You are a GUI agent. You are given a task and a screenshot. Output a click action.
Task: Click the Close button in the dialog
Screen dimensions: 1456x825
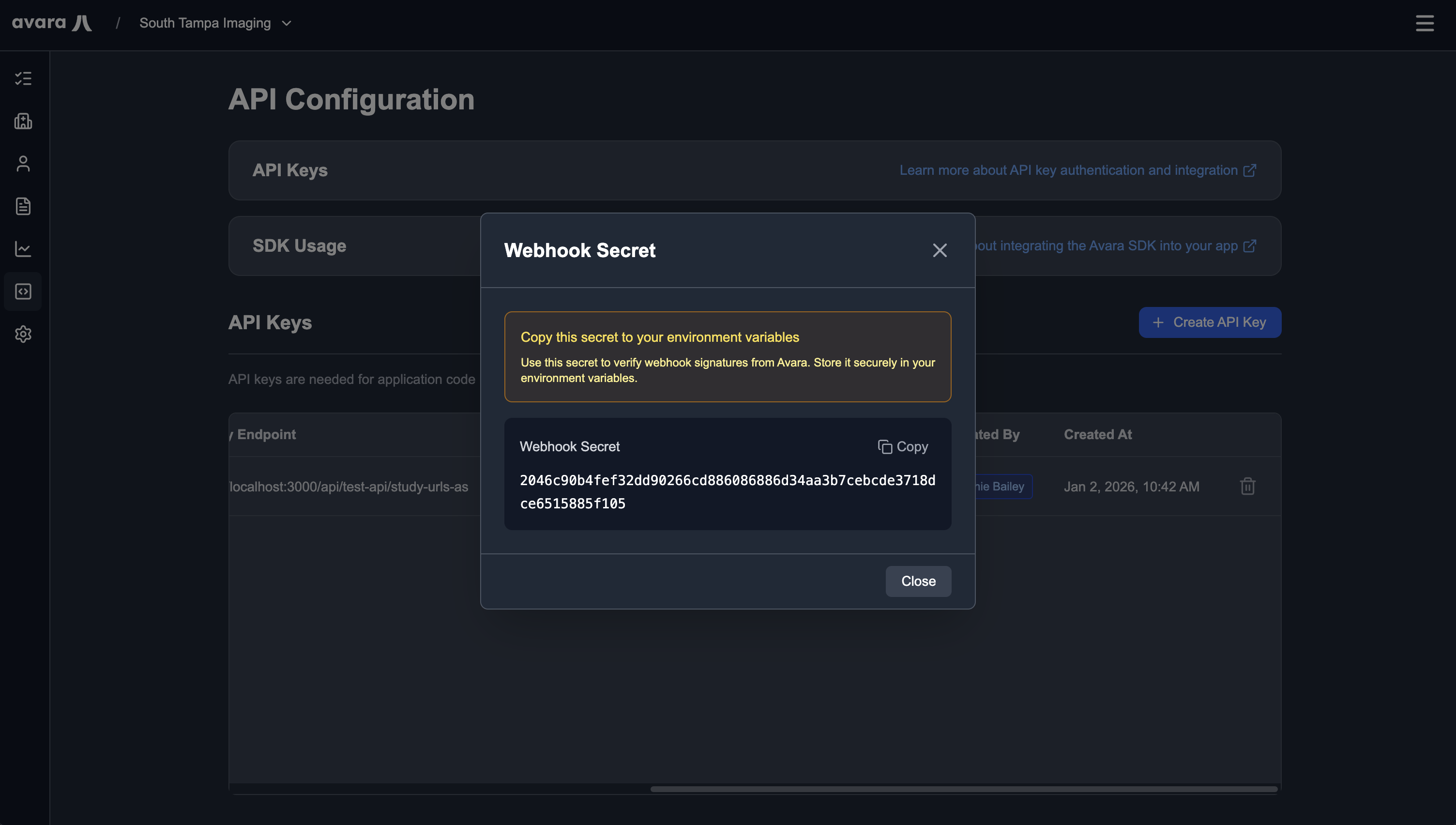pyautogui.click(x=917, y=581)
